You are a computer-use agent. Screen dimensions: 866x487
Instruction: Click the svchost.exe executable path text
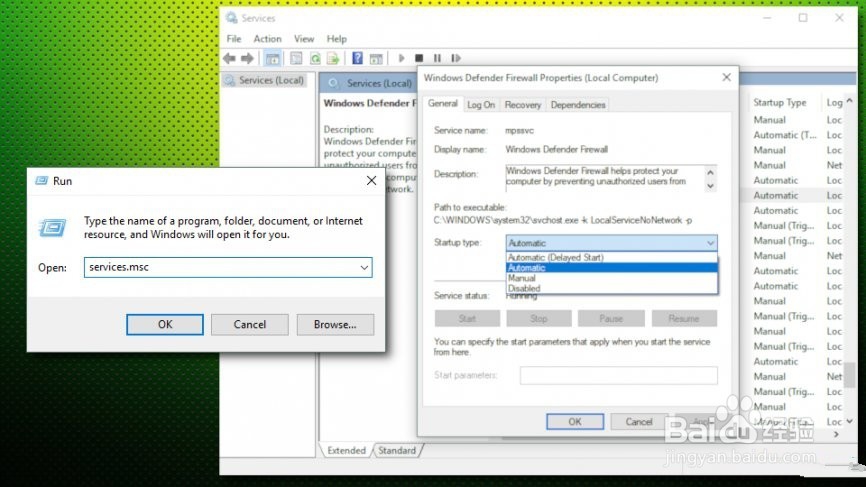click(562, 220)
